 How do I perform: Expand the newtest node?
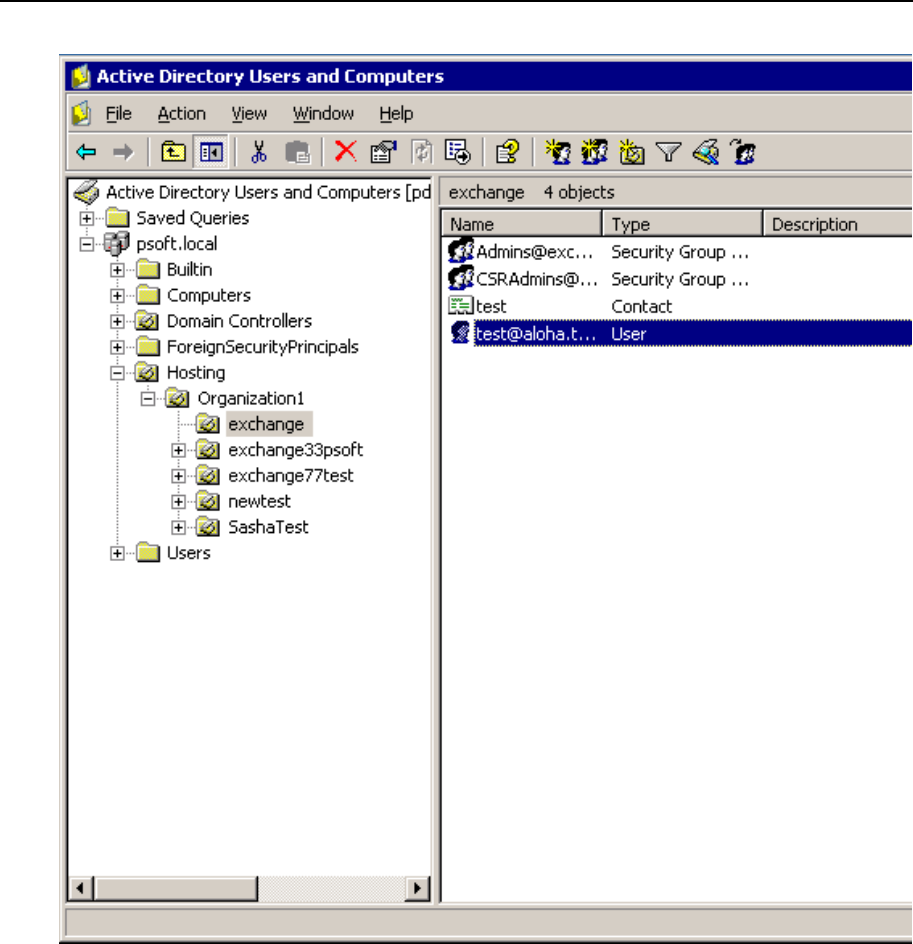pyautogui.click(x=178, y=502)
